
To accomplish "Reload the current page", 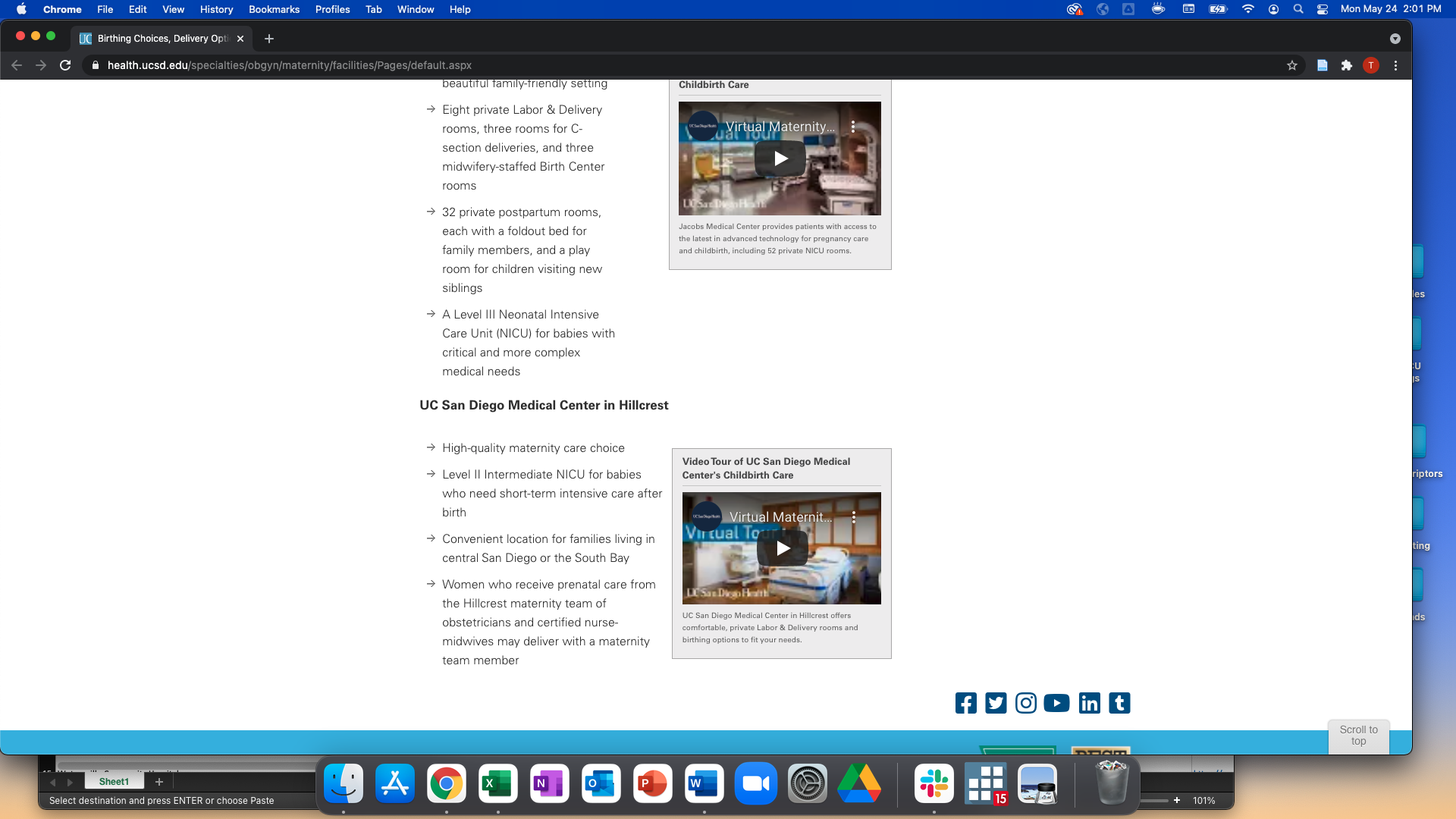I will point(65,65).
